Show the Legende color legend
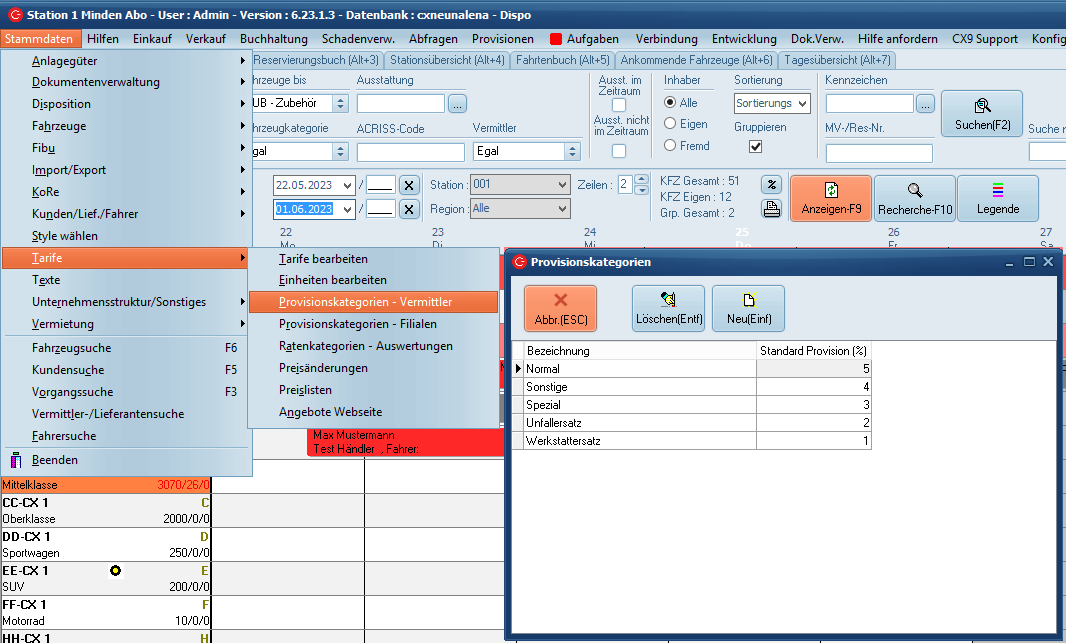This screenshot has width=1066, height=643. pos(998,198)
